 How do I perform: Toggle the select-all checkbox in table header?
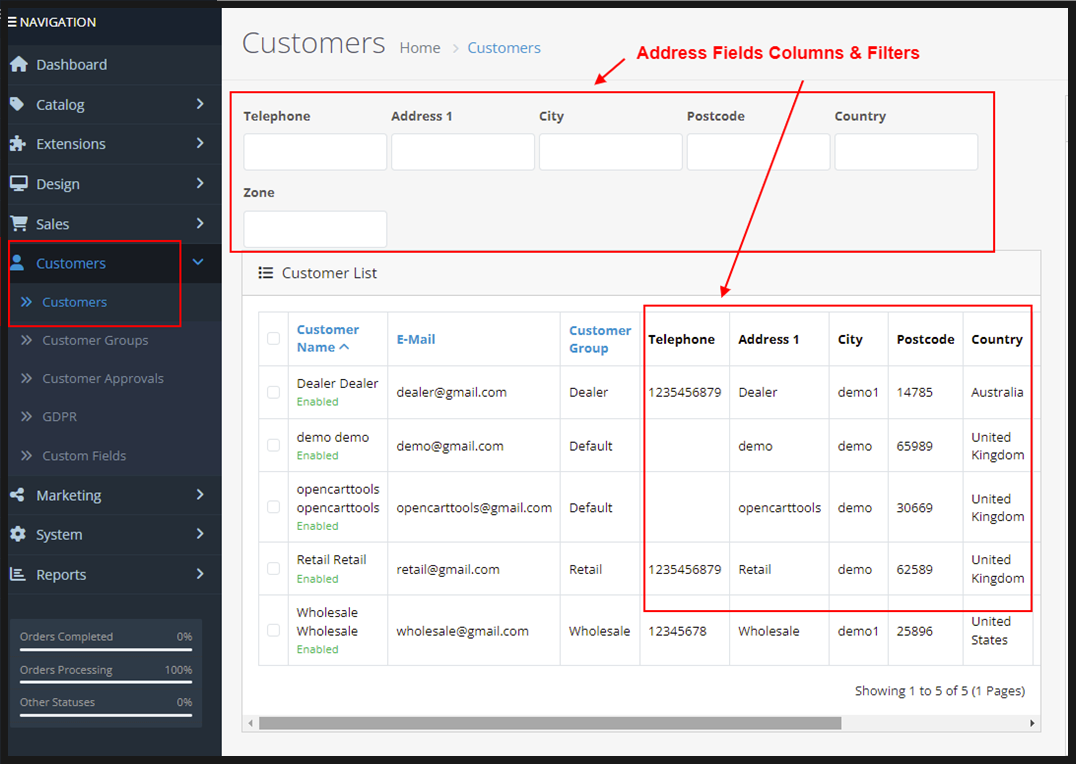pos(274,339)
